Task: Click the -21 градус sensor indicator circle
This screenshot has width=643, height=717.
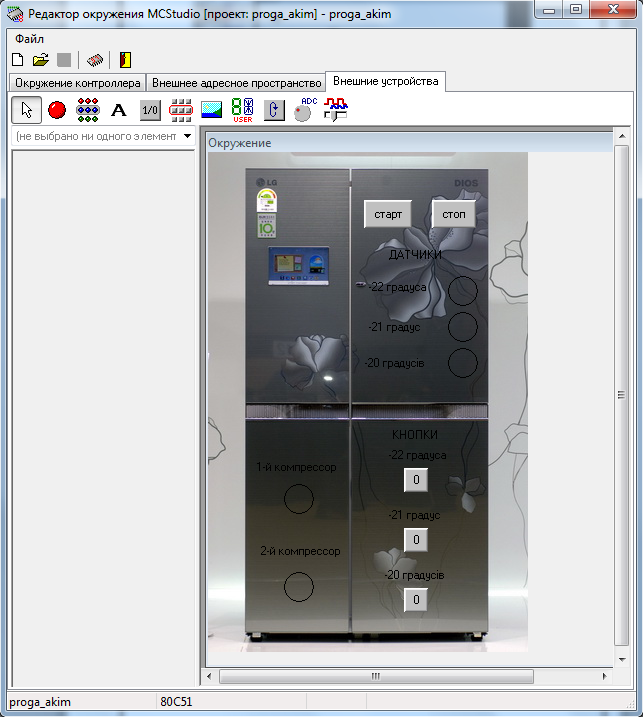Action: pyautogui.click(x=462, y=327)
